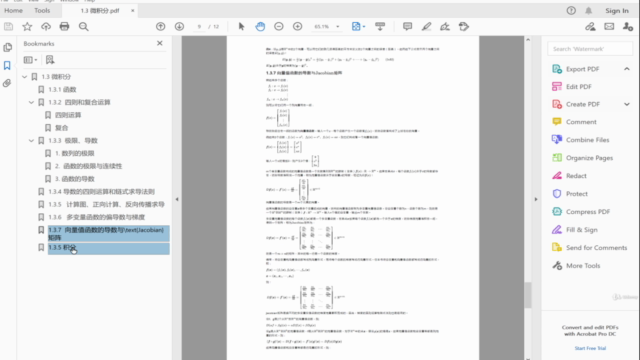Viewport: 640px width, 360px height.
Task: Click the tools search field
Action: point(590,49)
